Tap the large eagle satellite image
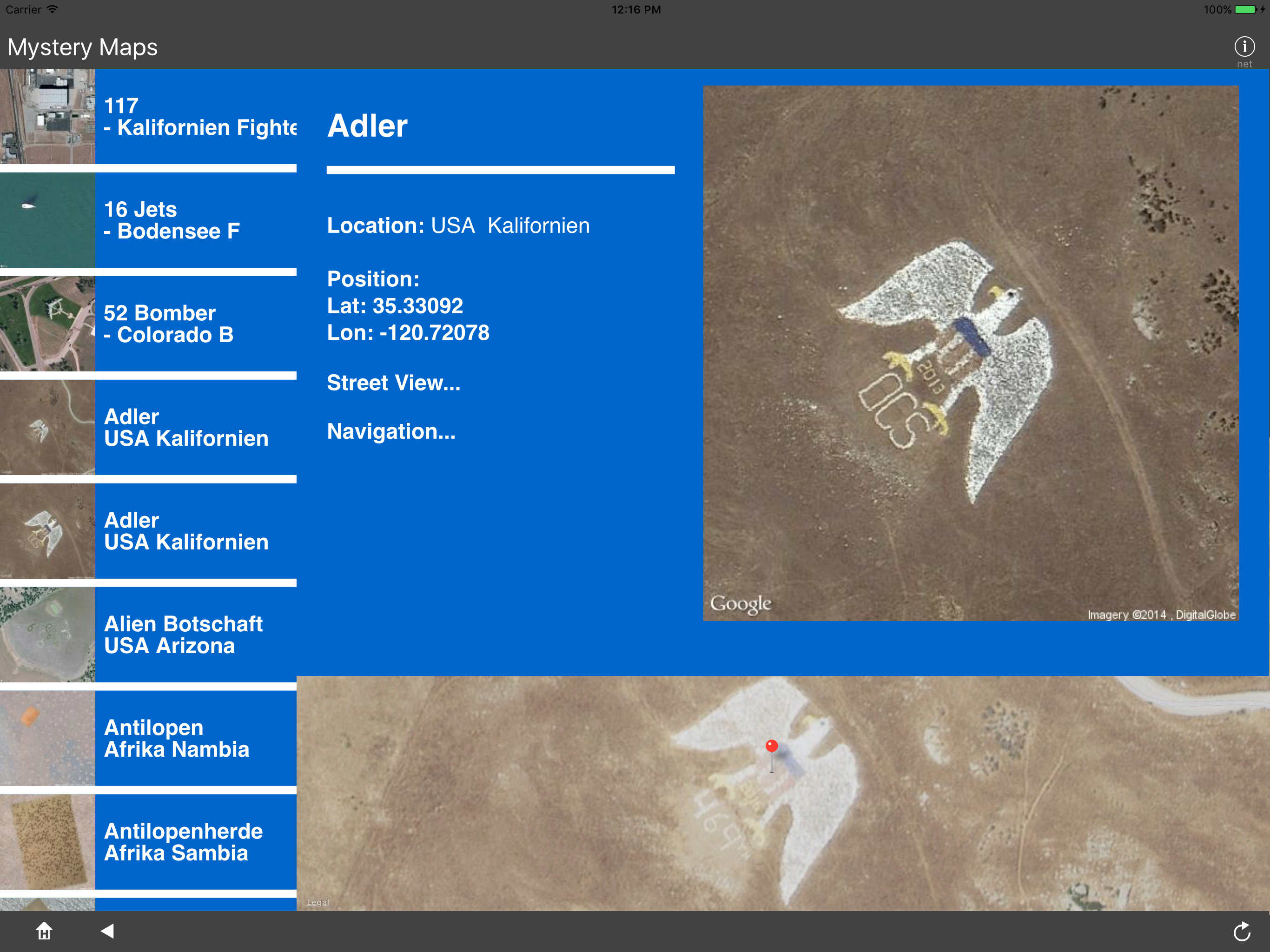 click(970, 353)
